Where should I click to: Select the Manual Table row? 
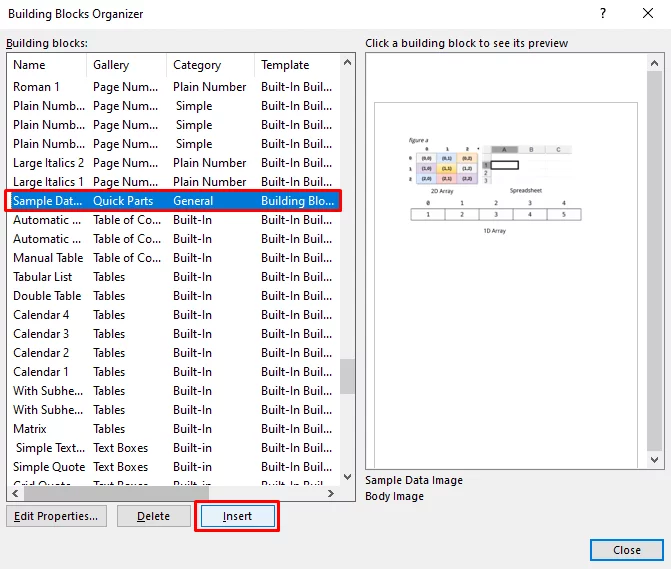tap(174, 258)
